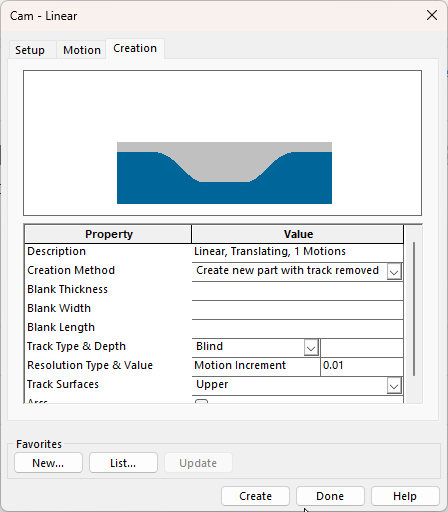Click the Description property label
Viewport: 448px width, 512px height.
point(56,251)
